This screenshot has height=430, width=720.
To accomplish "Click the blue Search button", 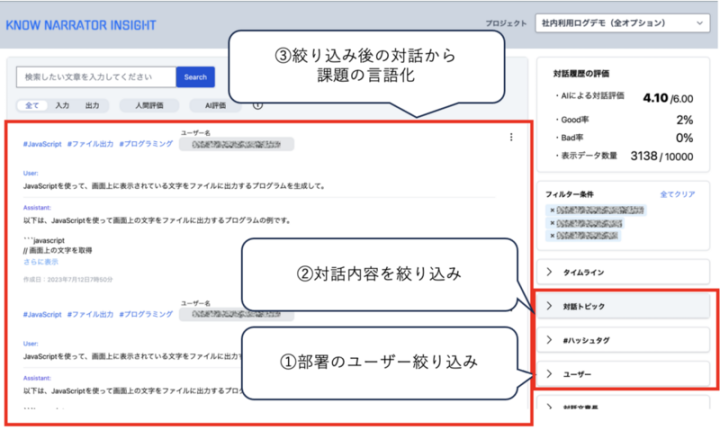I will coord(195,77).
